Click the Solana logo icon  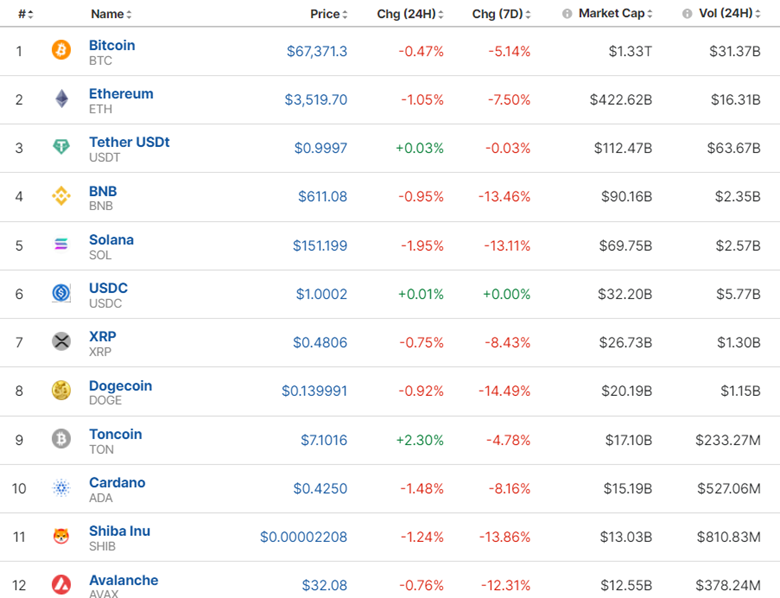(61, 244)
